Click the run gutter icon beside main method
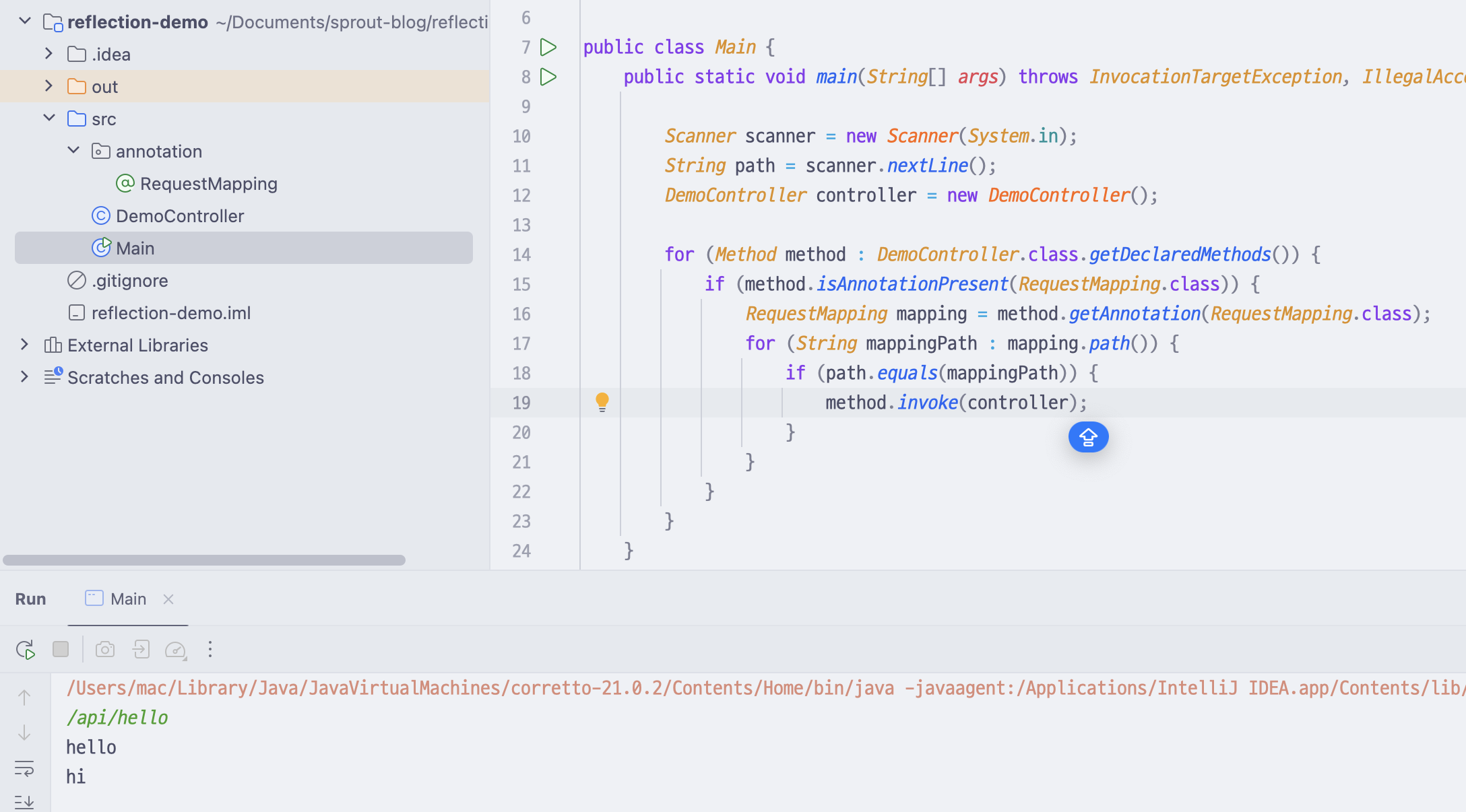The width and height of the screenshot is (1466, 812). (548, 77)
